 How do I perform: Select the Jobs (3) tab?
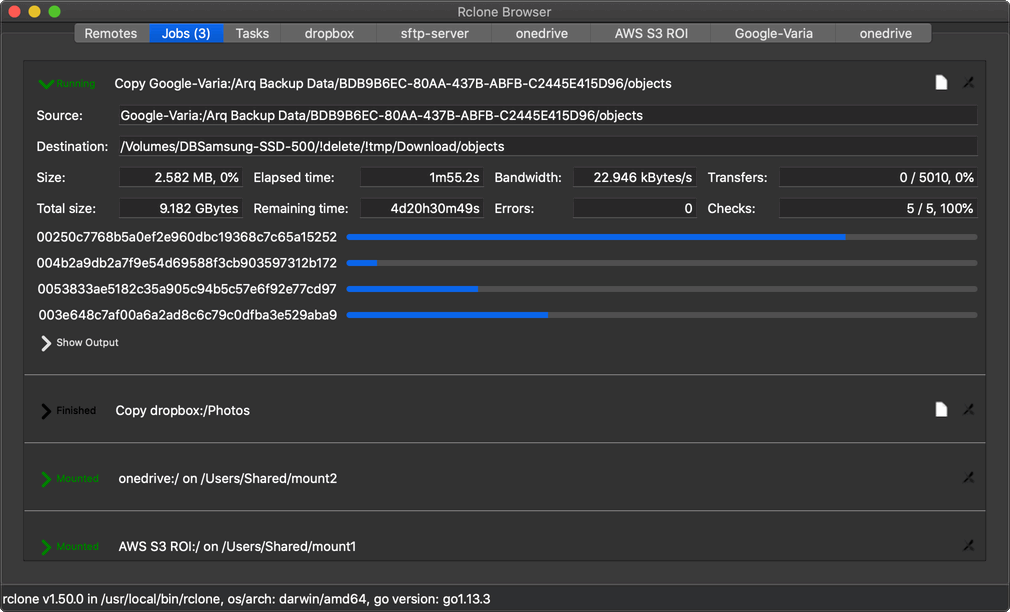186,33
